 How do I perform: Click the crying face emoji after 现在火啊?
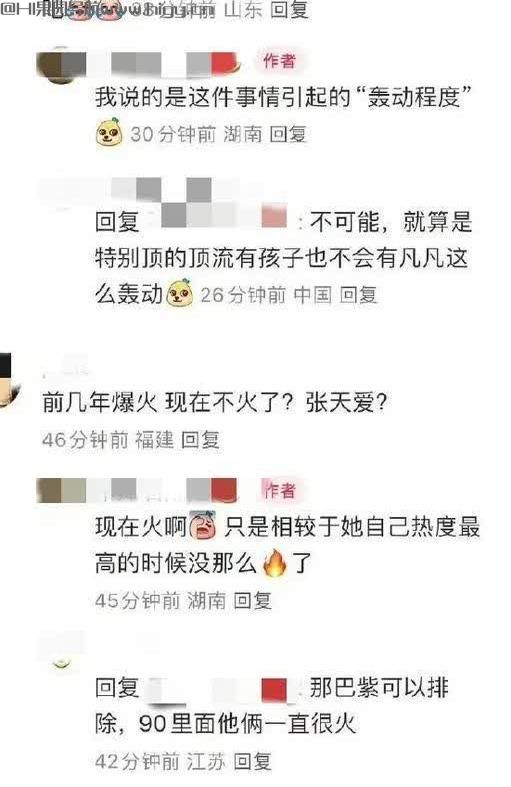point(203,526)
